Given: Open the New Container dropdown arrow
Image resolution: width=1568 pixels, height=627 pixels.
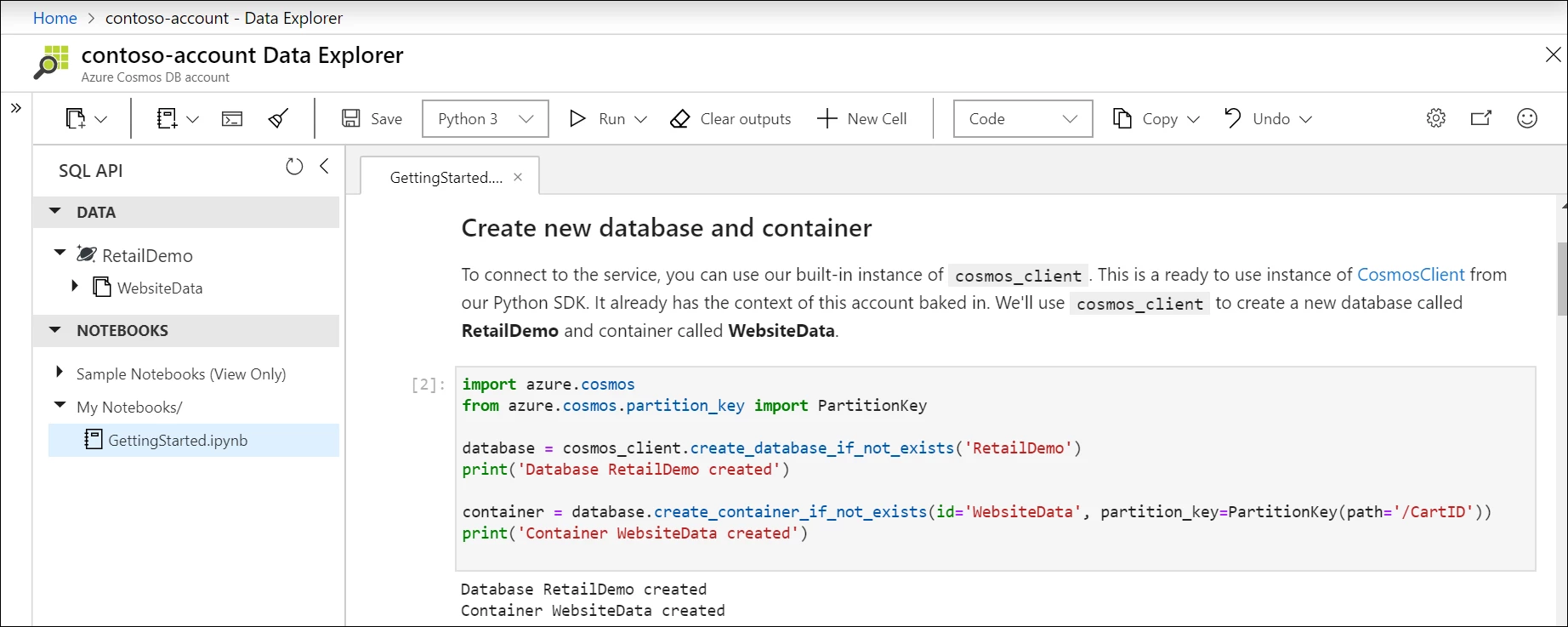Looking at the screenshot, I should point(101,119).
